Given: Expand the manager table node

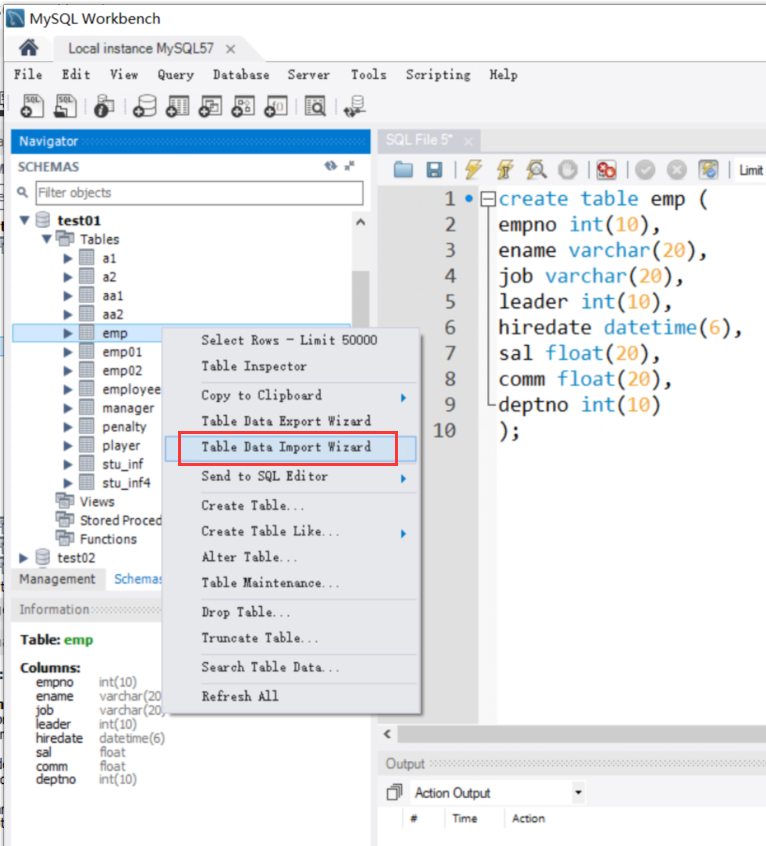Looking at the screenshot, I should coord(68,408).
